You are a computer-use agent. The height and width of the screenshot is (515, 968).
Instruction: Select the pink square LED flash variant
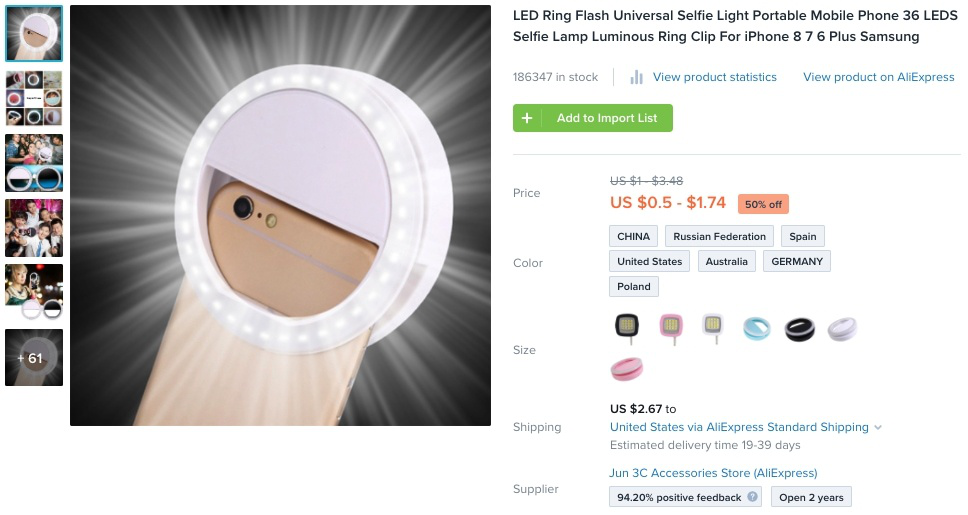pos(670,327)
